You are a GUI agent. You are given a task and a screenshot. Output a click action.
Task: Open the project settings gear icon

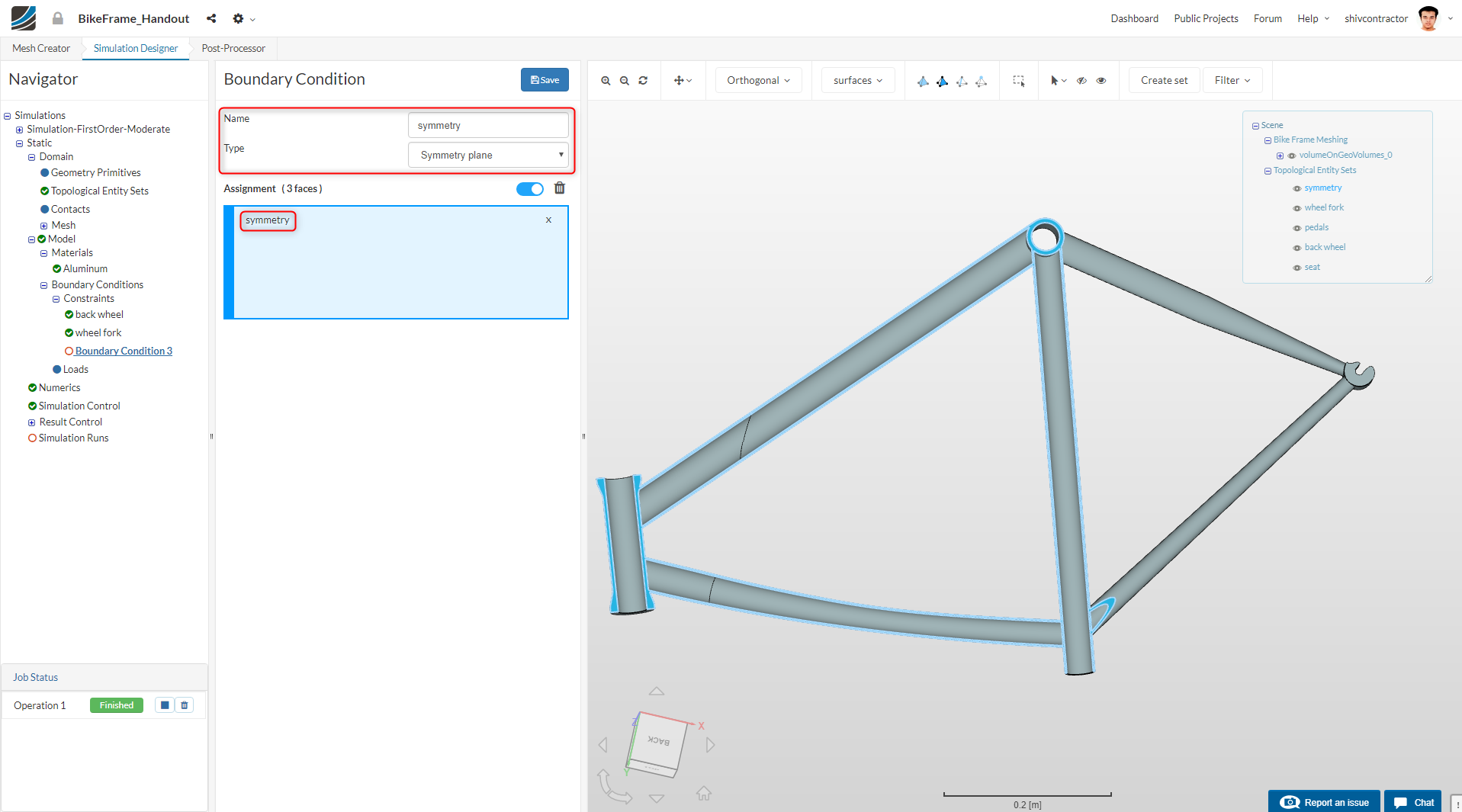239,18
